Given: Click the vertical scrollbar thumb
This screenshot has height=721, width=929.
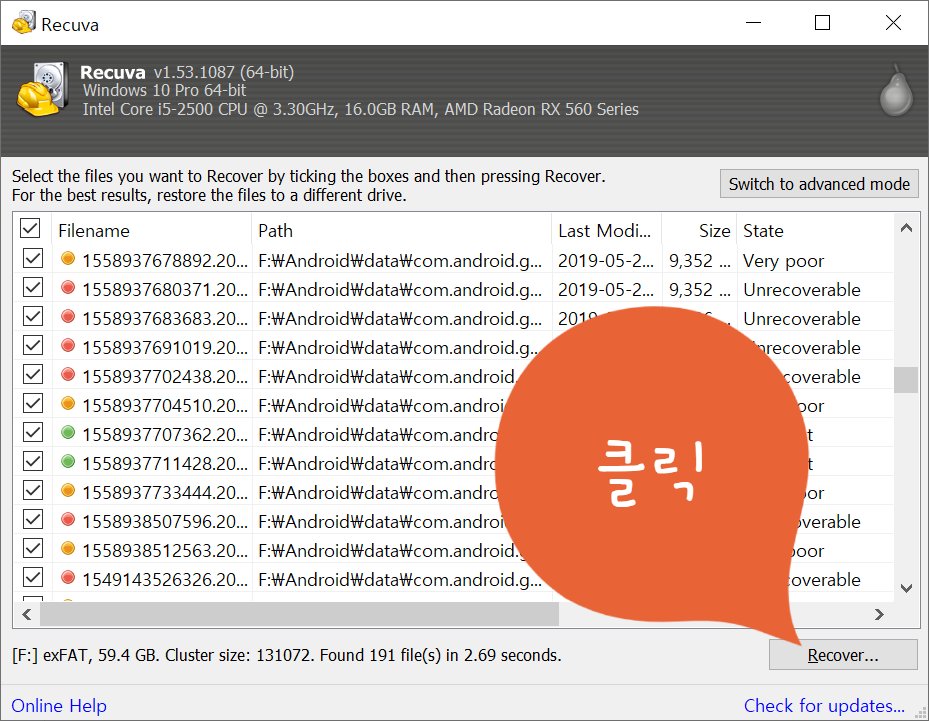Looking at the screenshot, I should (x=906, y=380).
